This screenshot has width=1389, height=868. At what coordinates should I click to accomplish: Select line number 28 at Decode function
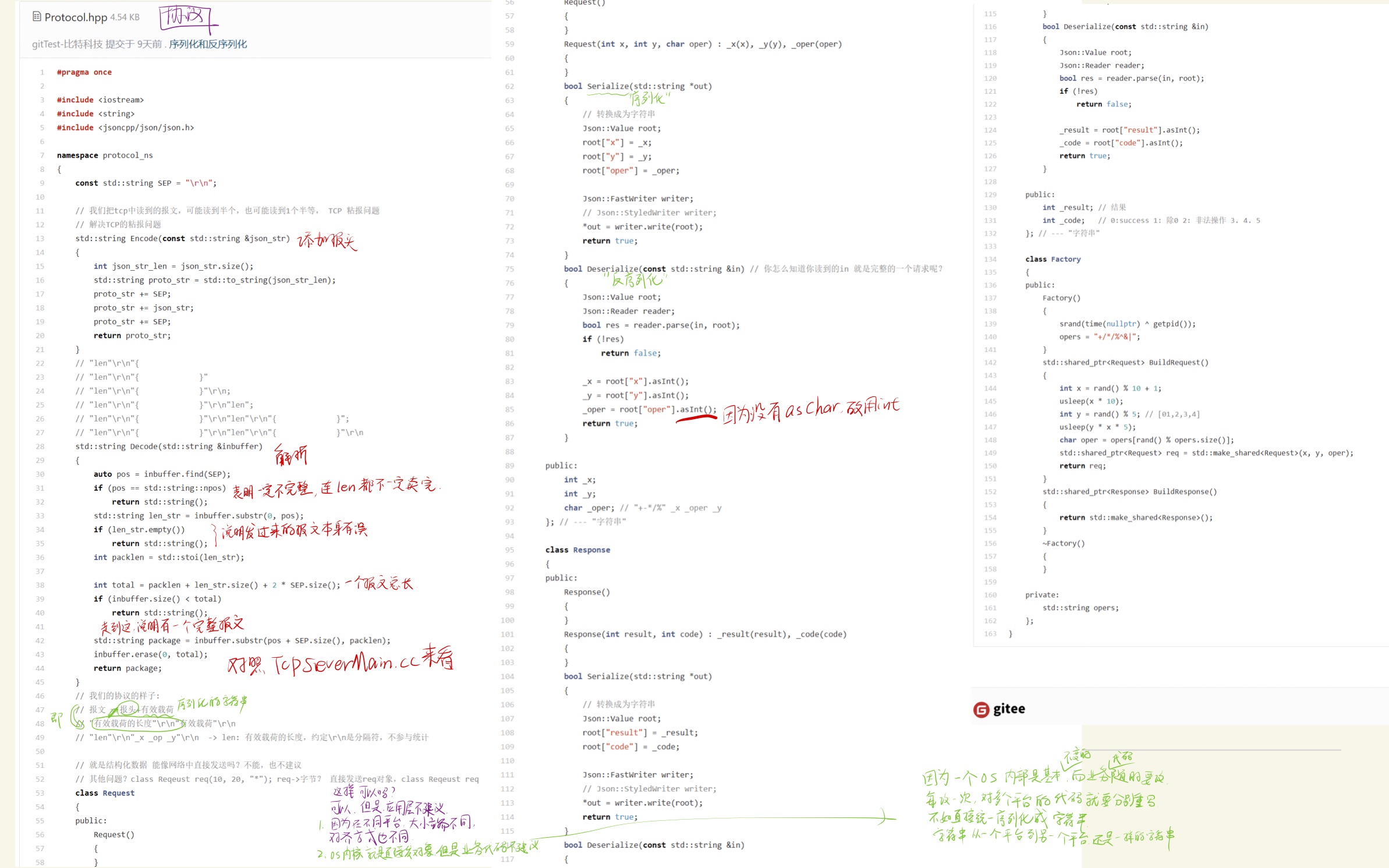point(40,447)
